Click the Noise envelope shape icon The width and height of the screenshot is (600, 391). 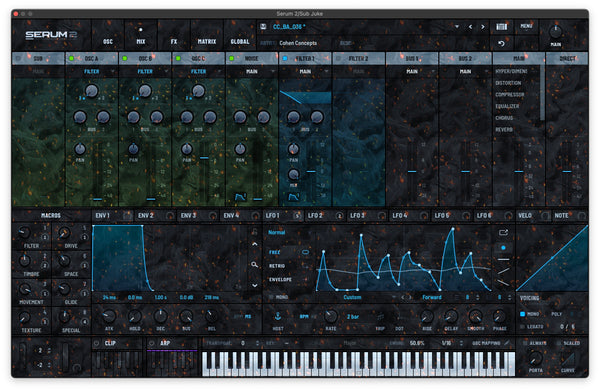click(x=240, y=197)
